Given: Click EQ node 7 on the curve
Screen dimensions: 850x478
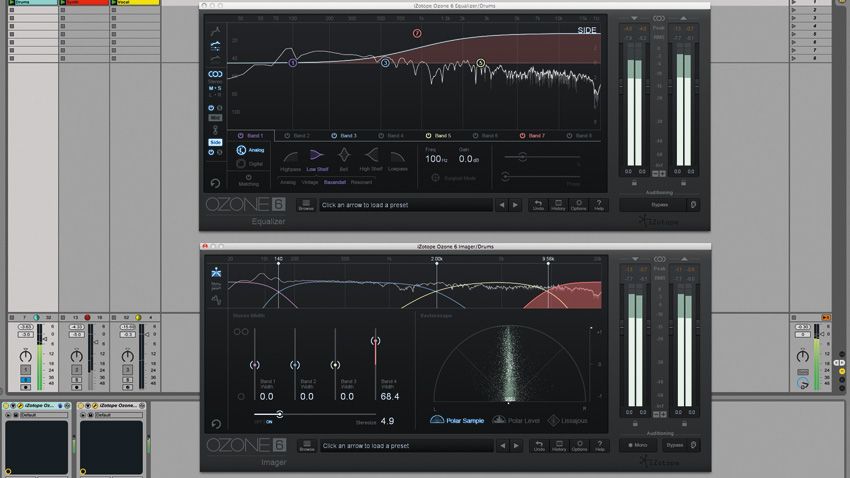Looking at the screenshot, I should (x=417, y=33).
